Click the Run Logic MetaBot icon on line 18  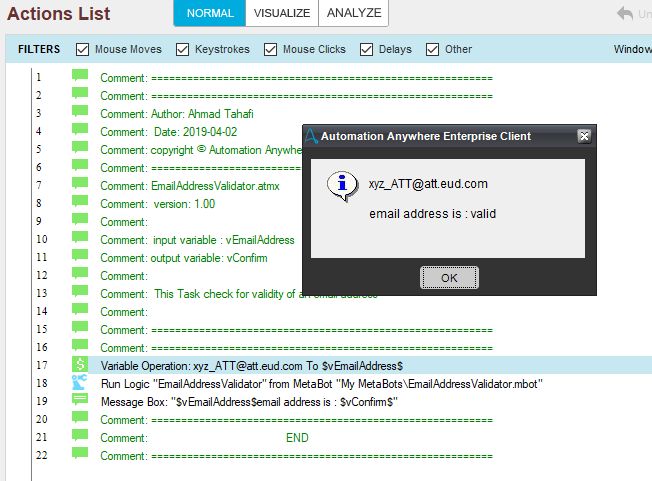pyautogui.click(x=79, y=382)
